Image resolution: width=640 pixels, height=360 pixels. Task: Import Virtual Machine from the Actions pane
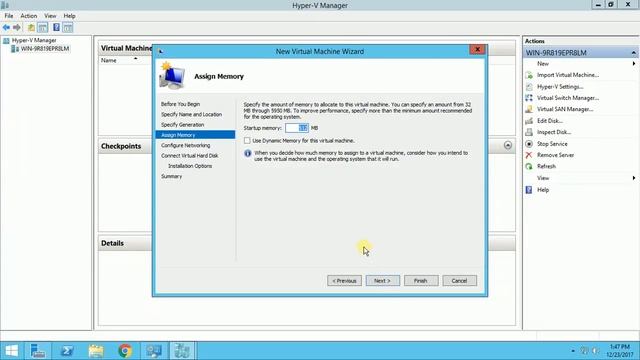pos(567,75)
